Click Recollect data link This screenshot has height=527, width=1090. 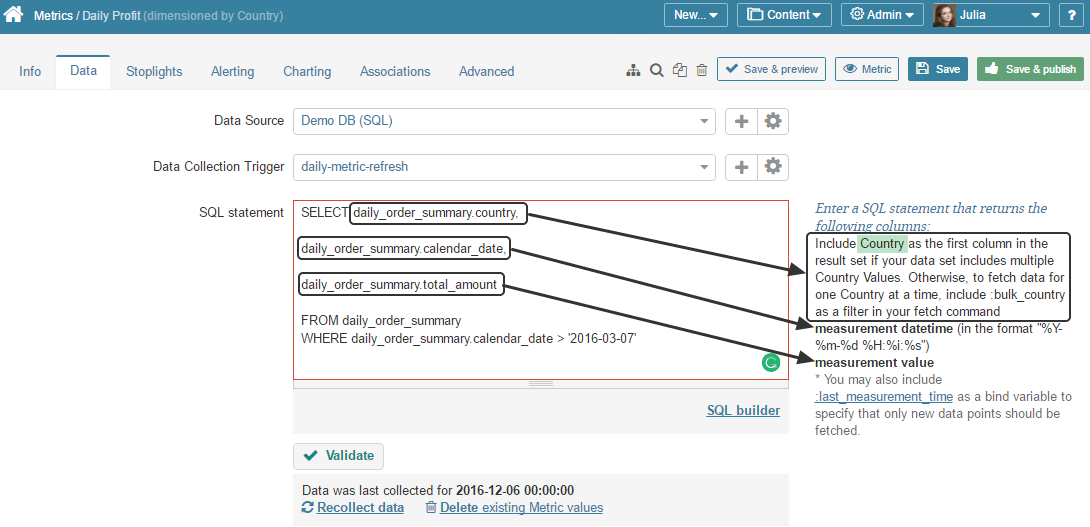(x=360, y=508)
